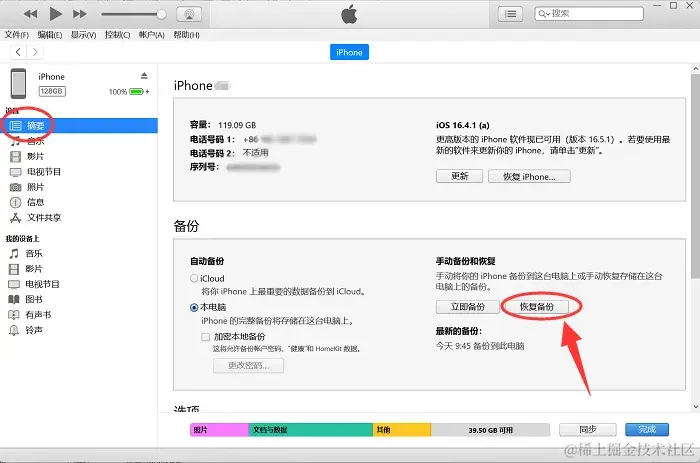Open the 帮助(H) menu

(x=186, y=35)
